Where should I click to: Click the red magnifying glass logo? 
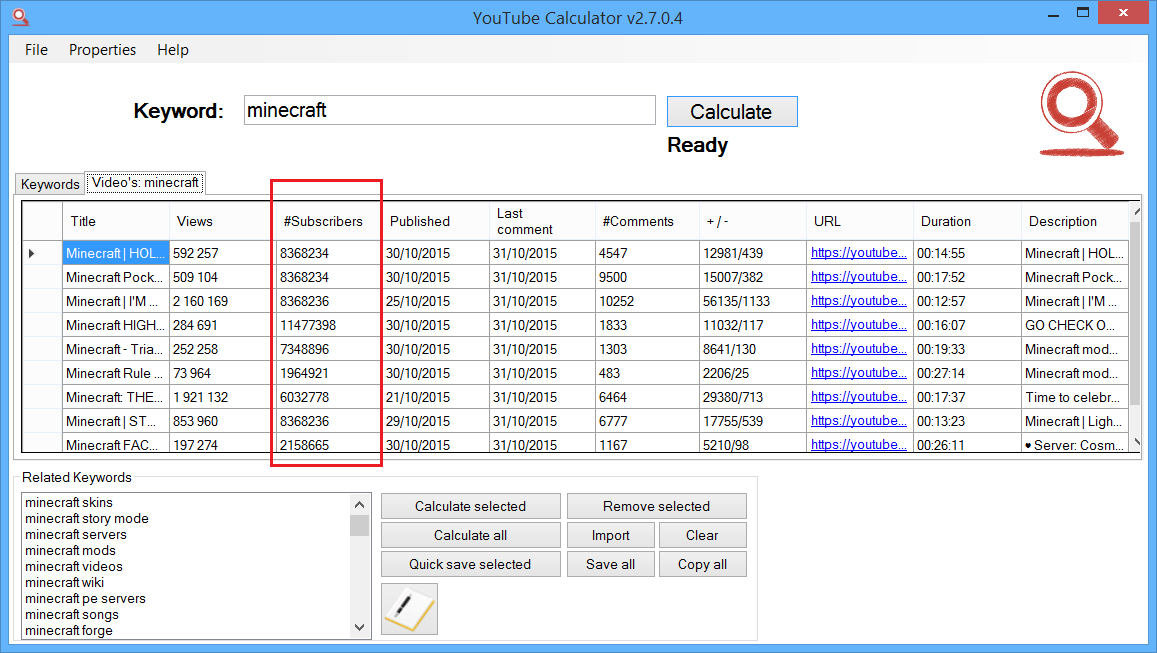(x=1081, y=114)
